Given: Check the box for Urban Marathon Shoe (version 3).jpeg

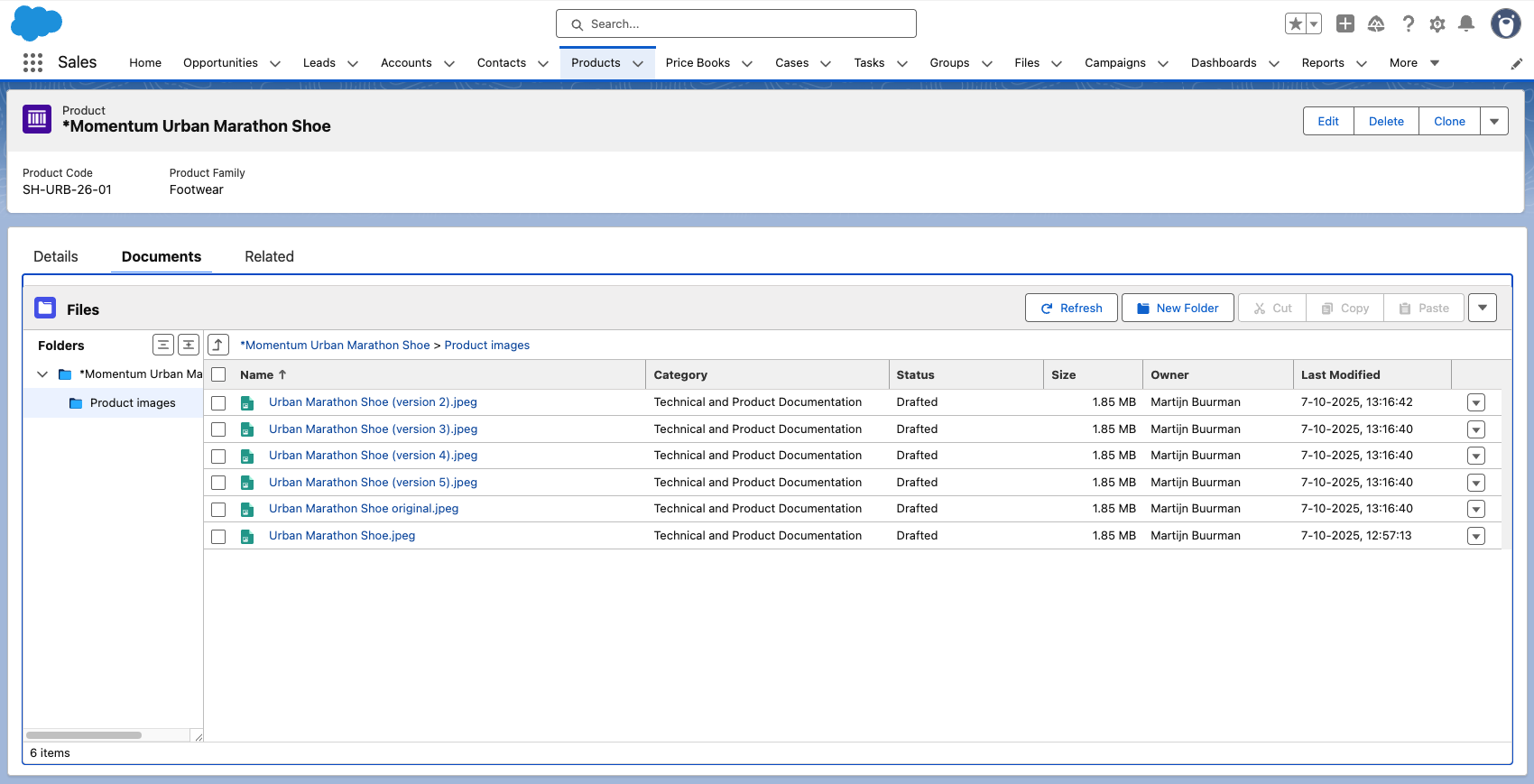Looking at the screenshot, I should point(218,429).
